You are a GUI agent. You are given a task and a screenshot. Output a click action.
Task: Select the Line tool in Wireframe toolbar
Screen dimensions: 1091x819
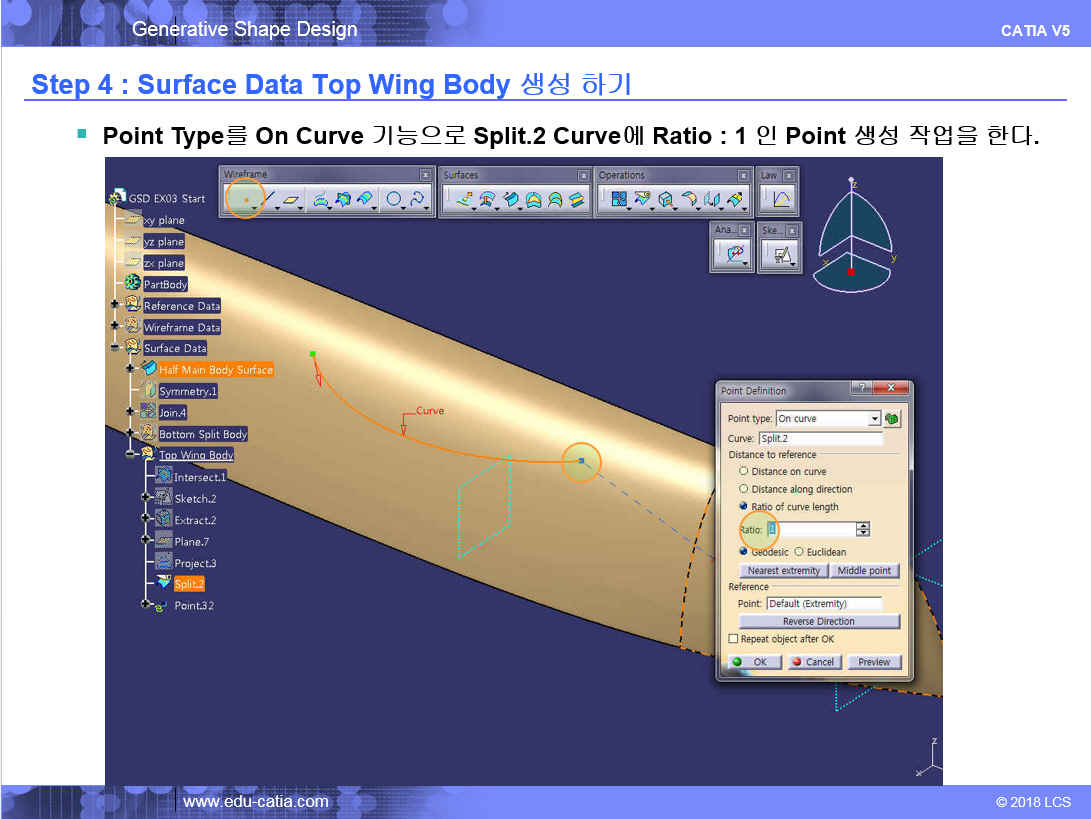[269, 200]
